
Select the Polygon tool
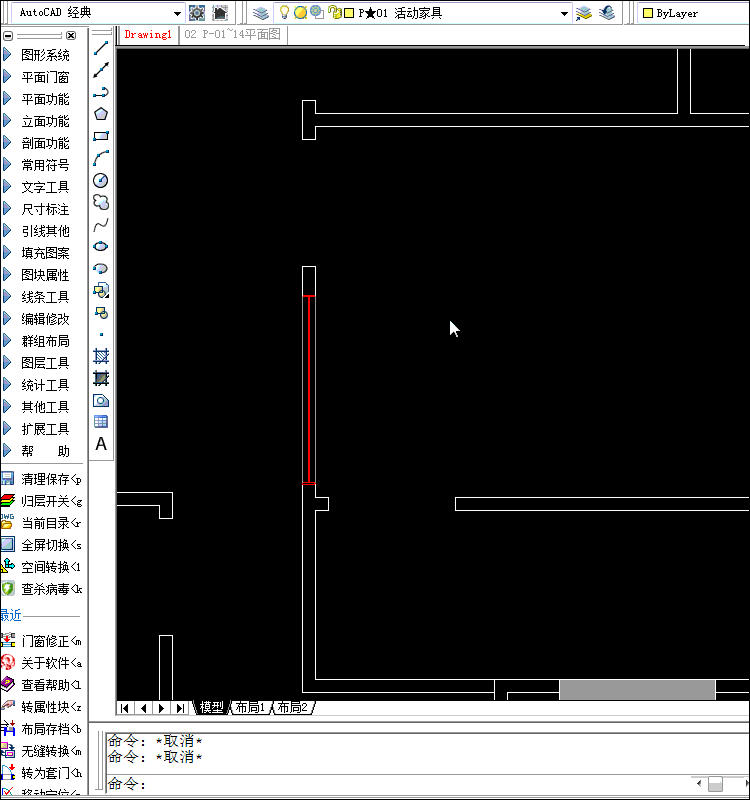pos(101,114)
